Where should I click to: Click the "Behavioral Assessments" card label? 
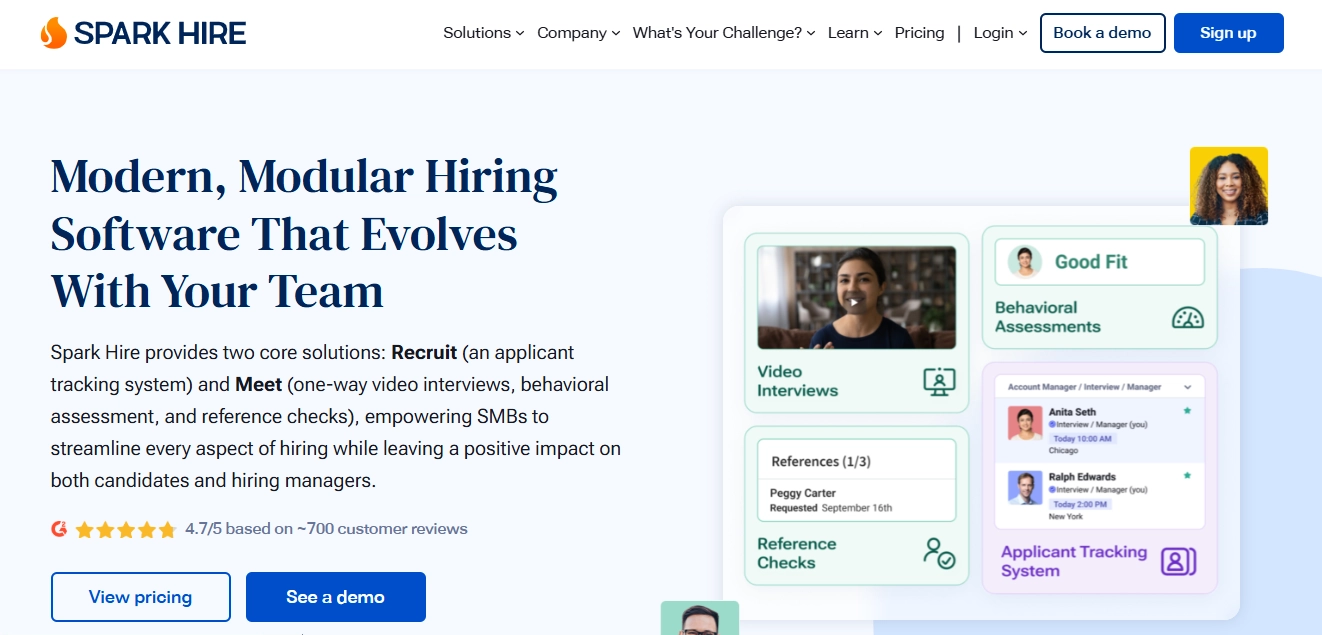tap(1047, 317)
